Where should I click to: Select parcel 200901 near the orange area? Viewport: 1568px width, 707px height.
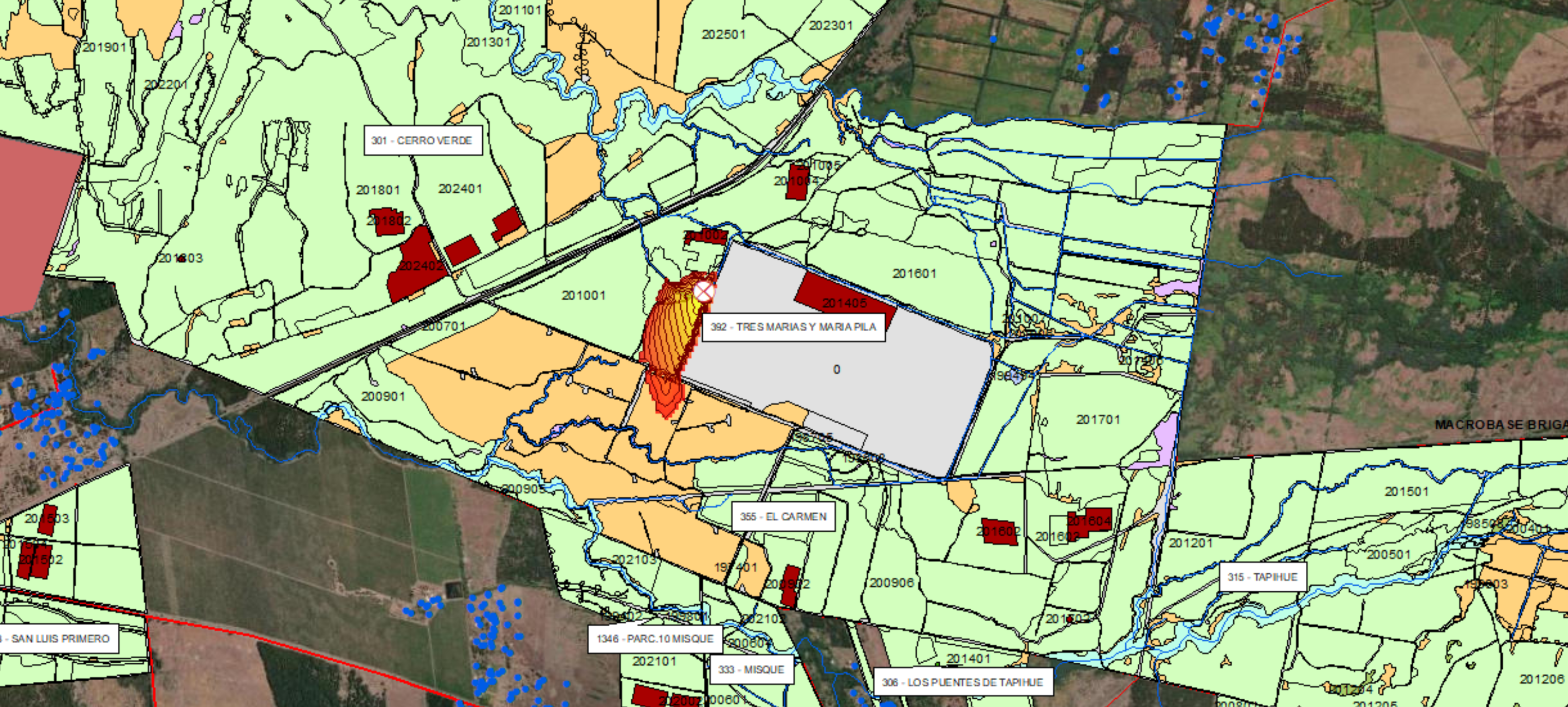point(383,396)
